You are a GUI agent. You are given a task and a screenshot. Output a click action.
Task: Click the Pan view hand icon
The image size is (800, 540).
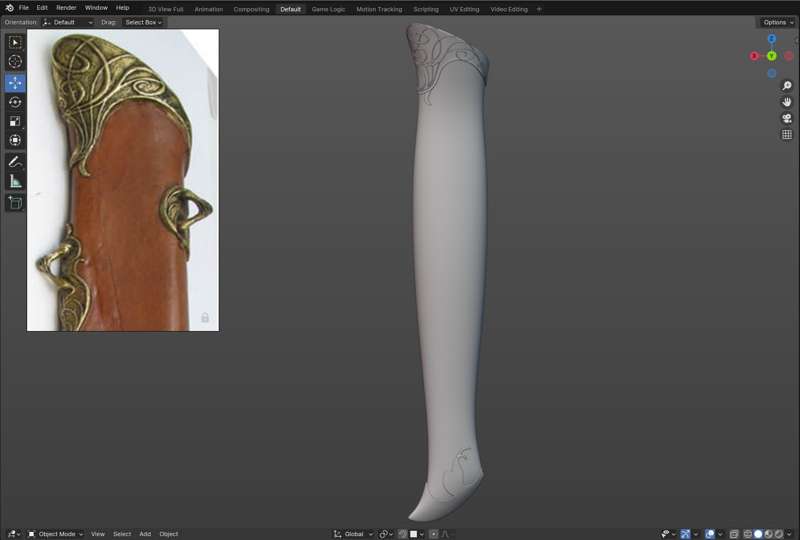pyautogui.click(x=787, y=102)
